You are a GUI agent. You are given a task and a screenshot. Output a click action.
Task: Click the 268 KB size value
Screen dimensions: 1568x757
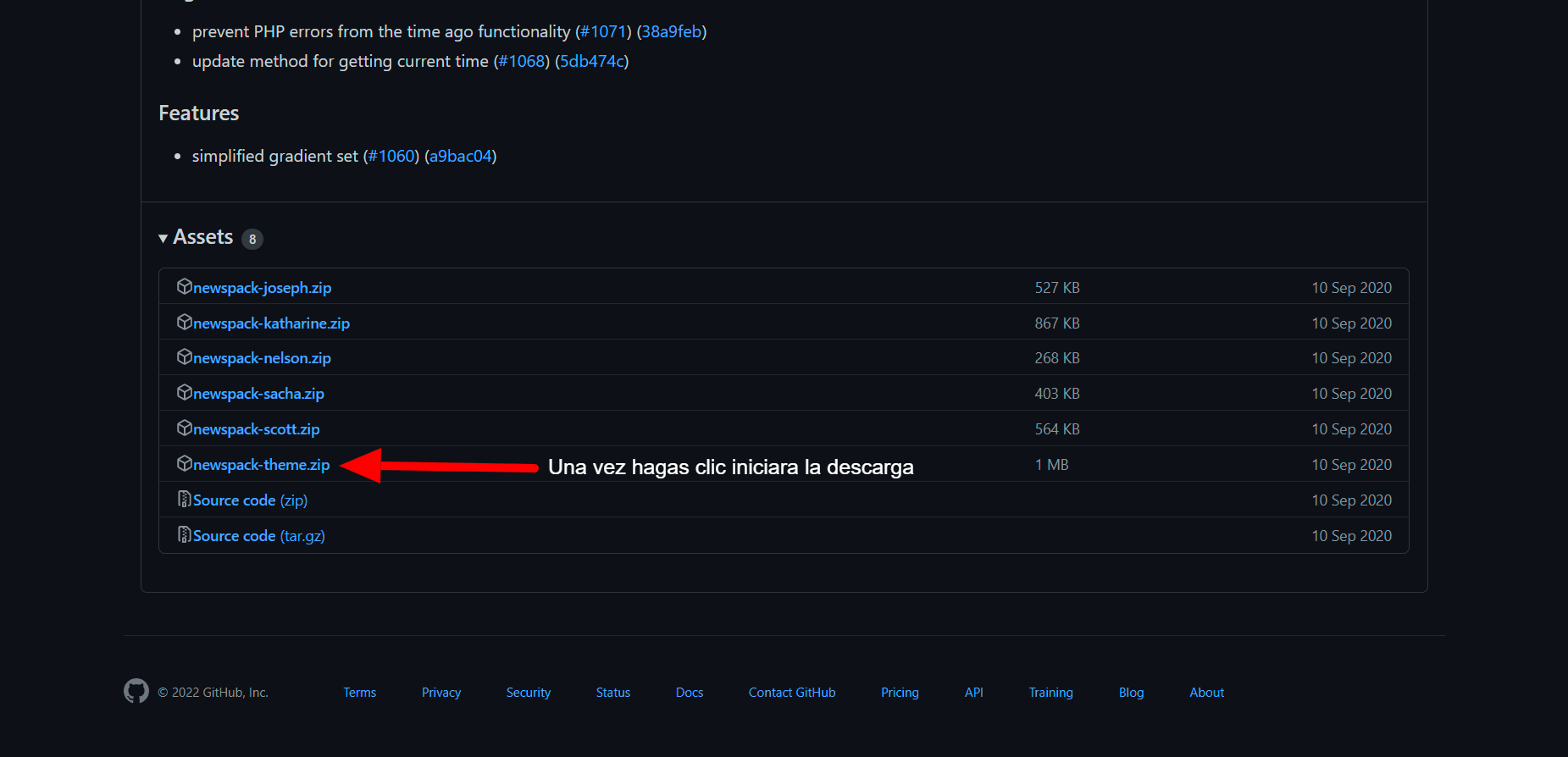point(1057,358)
